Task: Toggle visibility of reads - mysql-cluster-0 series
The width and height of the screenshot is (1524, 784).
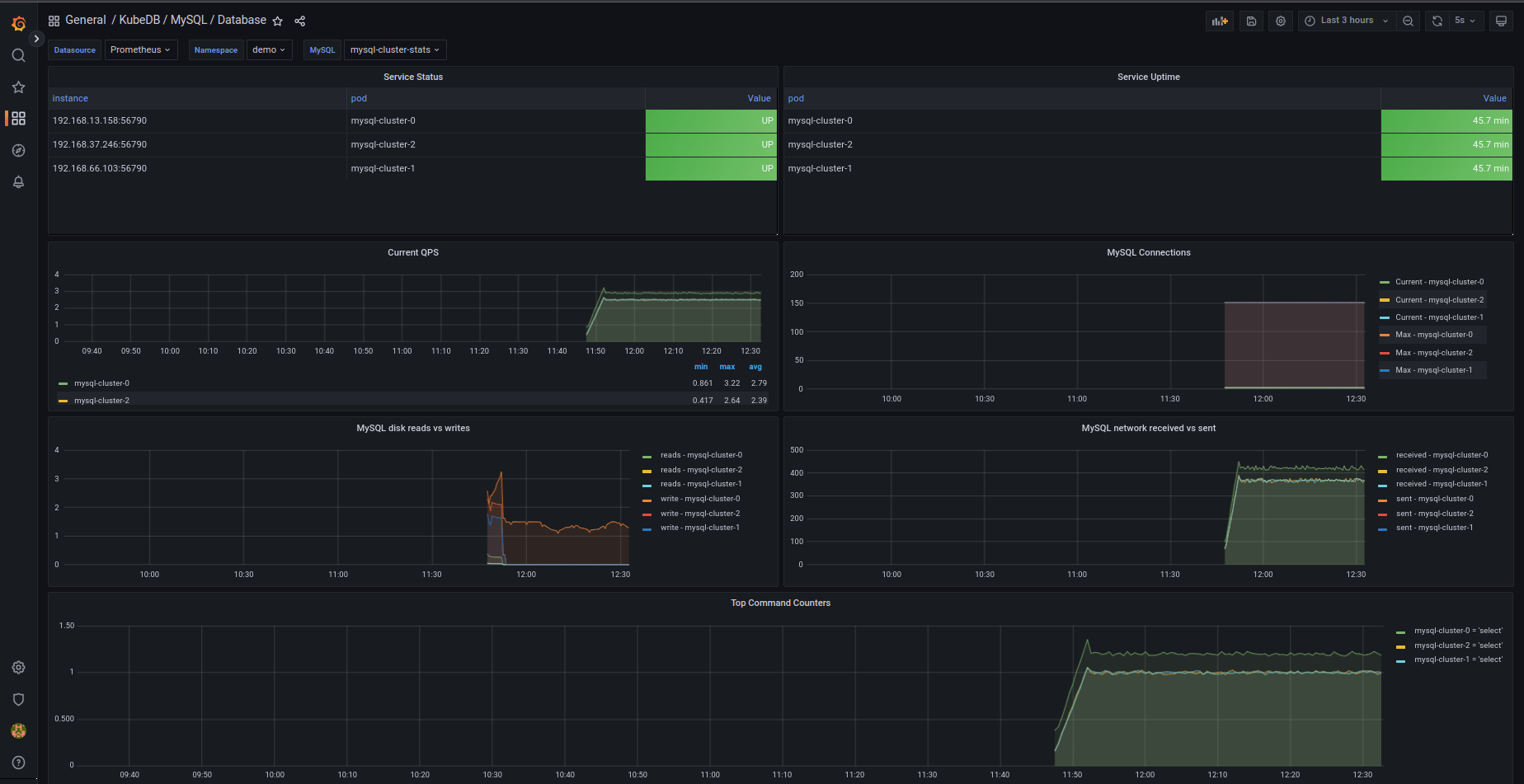Action: pos(701,454)
